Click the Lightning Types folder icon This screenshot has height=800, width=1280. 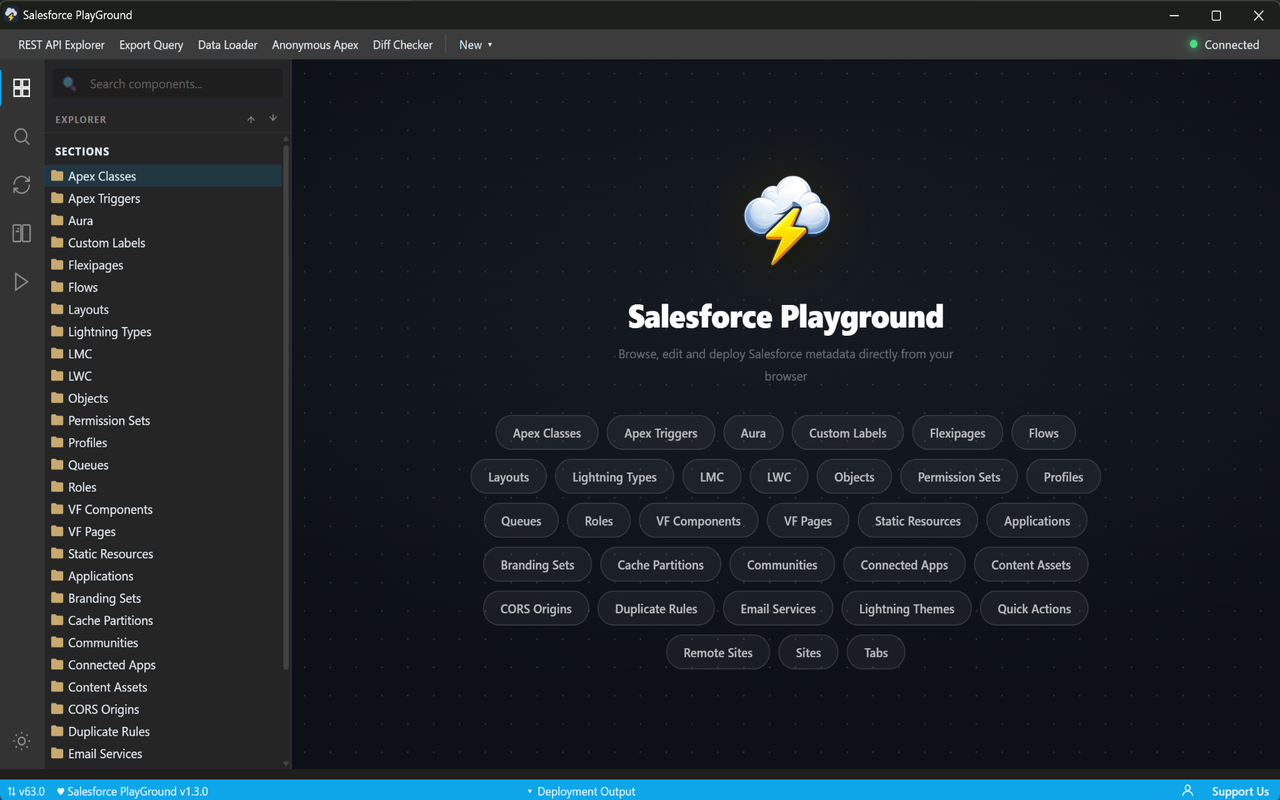(x=57, y=331)
